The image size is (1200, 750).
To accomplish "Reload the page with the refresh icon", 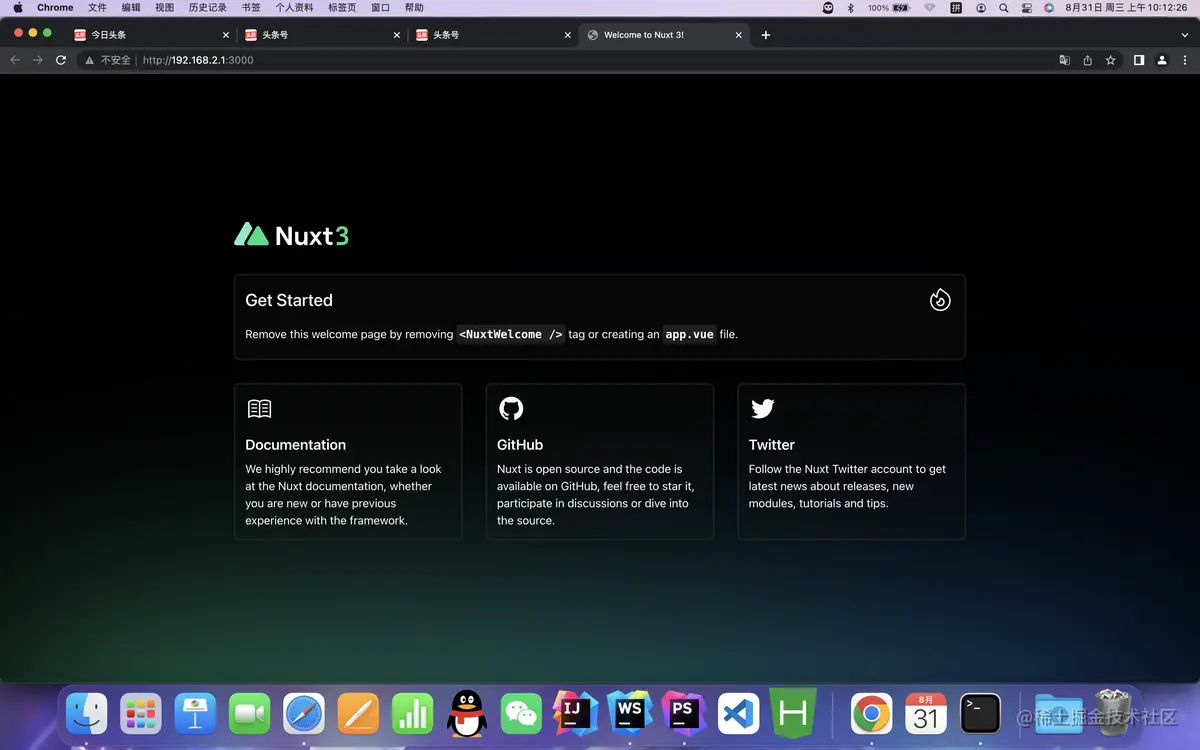I will (61, 60).
